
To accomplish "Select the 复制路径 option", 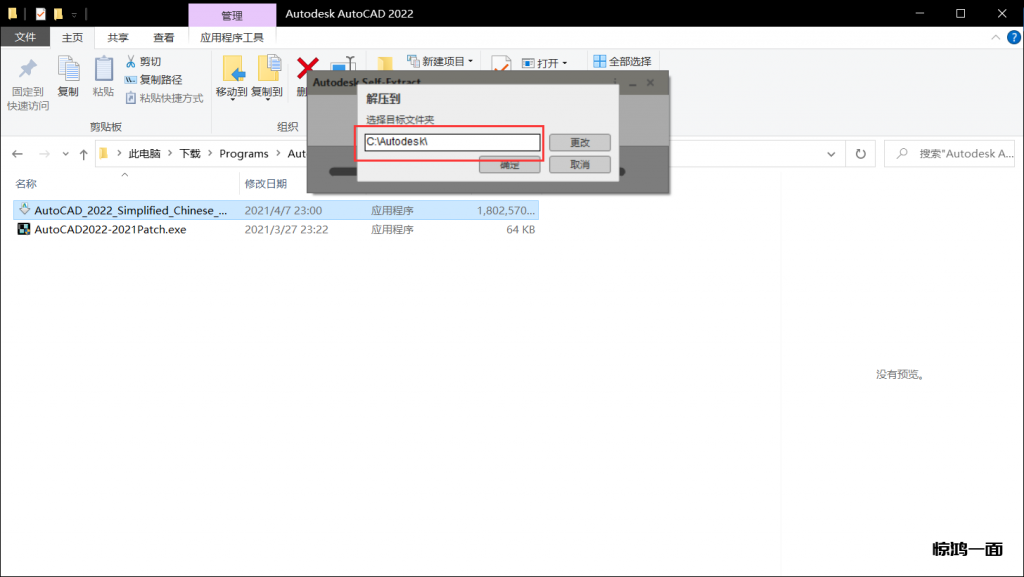I will point(153,80).
